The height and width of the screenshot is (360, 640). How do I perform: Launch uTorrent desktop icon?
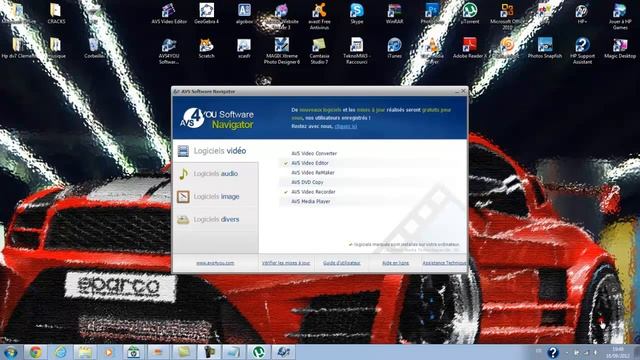click(x=469, y=13)
